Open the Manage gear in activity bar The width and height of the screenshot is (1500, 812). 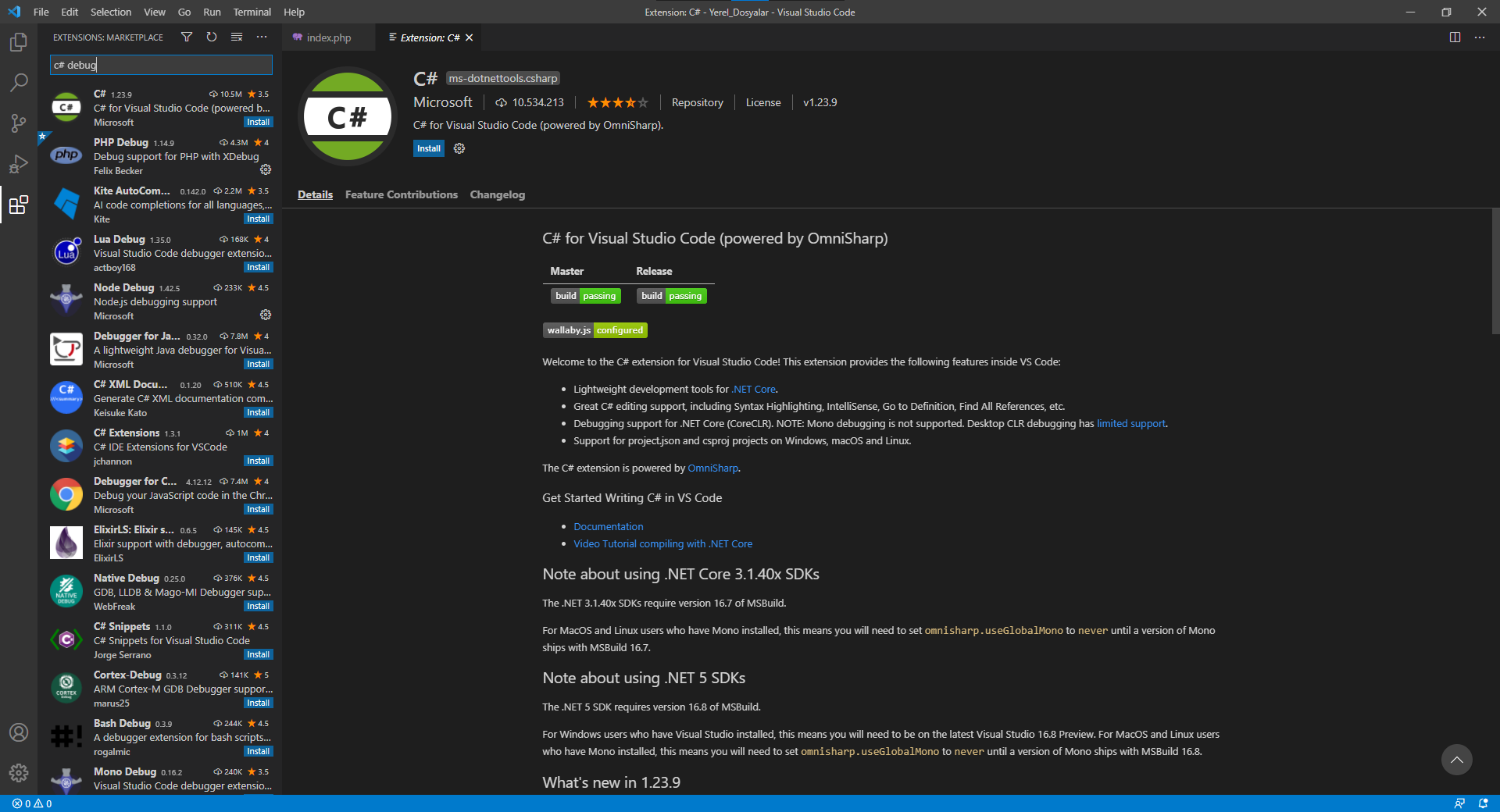19,773
